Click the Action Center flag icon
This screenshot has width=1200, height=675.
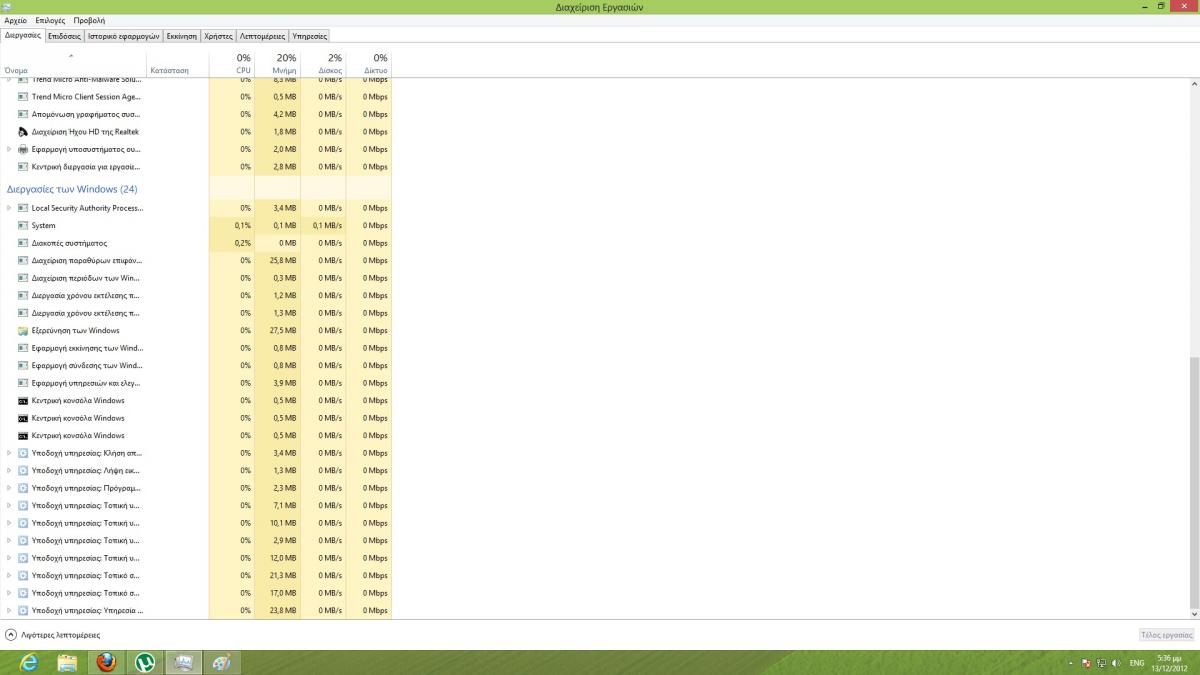coord(1086,663)
